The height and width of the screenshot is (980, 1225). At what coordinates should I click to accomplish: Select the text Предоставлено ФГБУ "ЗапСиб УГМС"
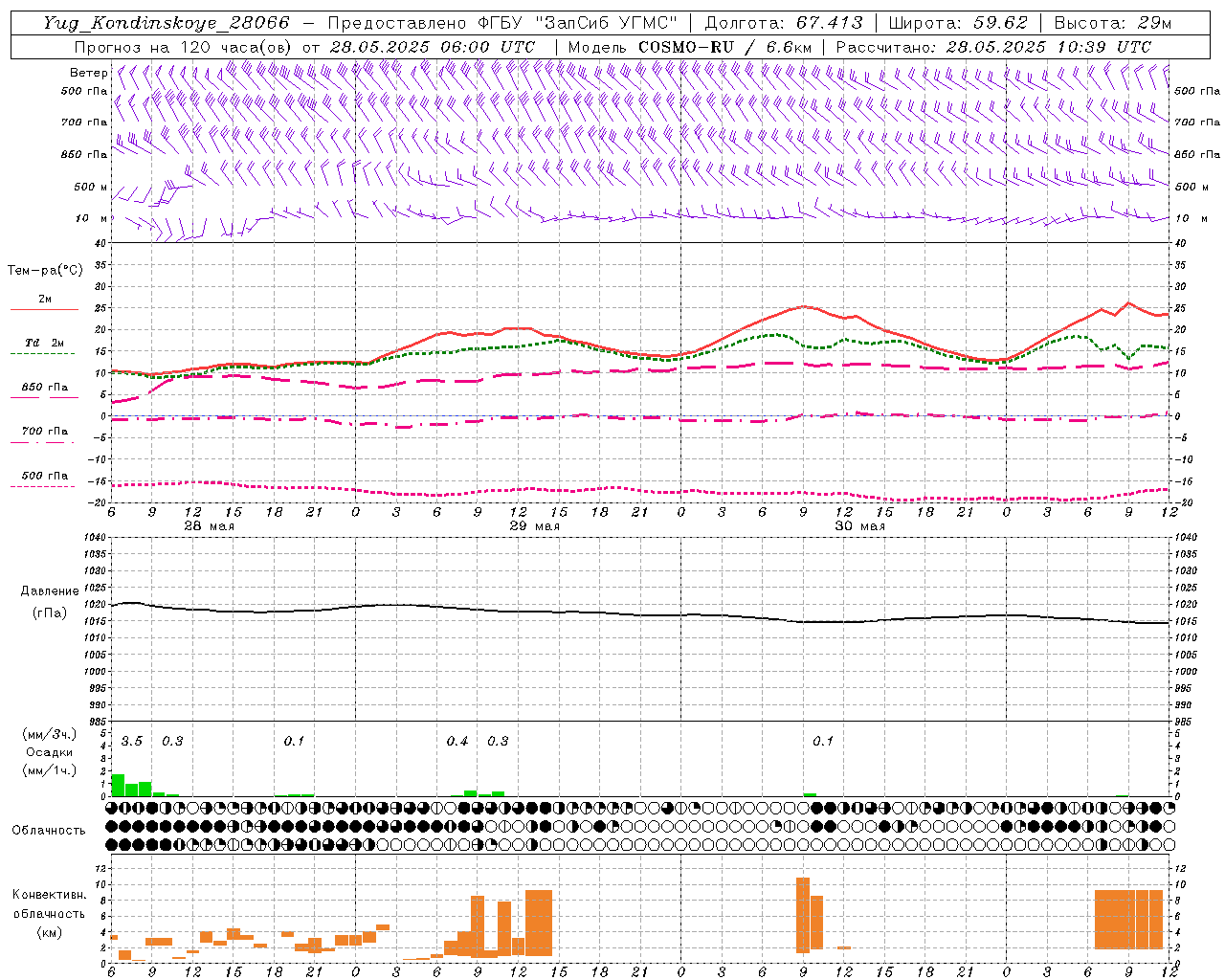click(x=502, y=23)
